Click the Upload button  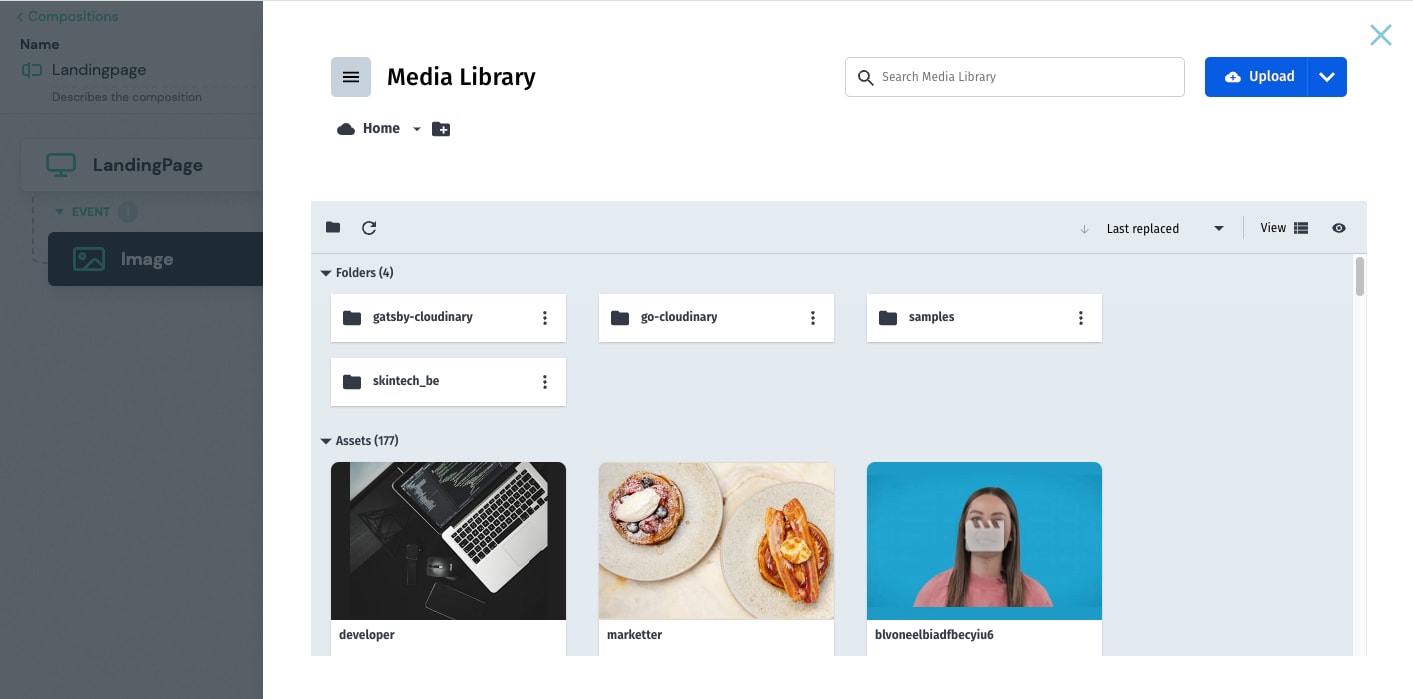(1257, 77)
